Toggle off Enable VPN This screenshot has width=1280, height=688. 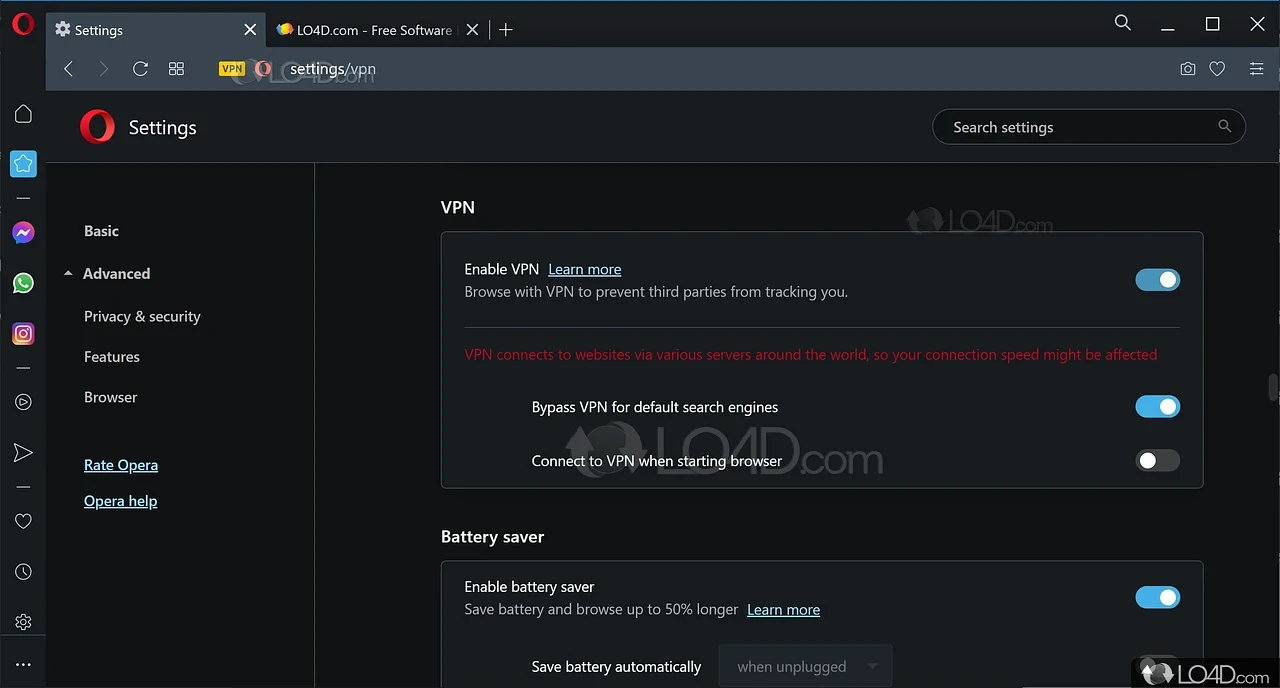1157,279
